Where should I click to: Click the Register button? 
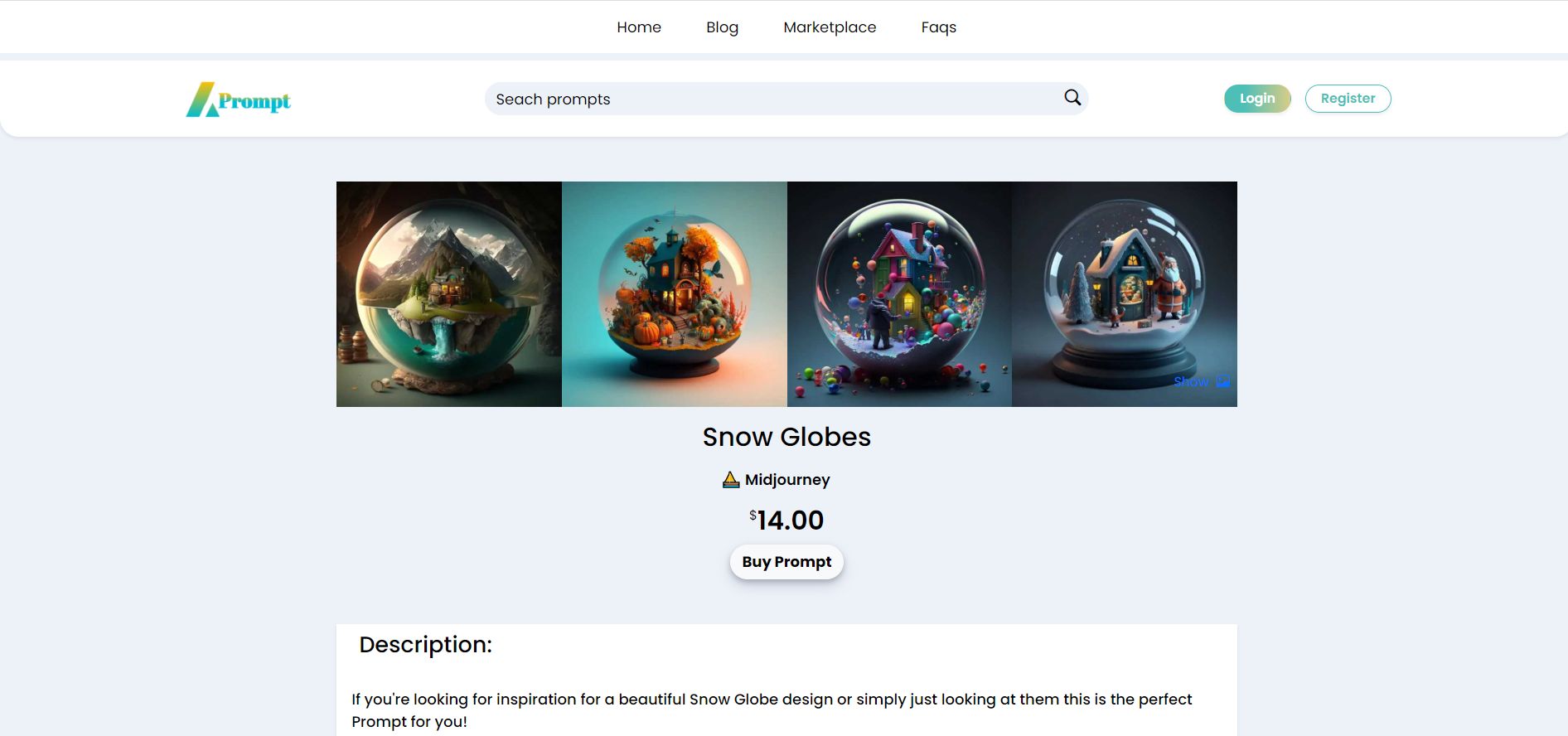click(1348, 99)
